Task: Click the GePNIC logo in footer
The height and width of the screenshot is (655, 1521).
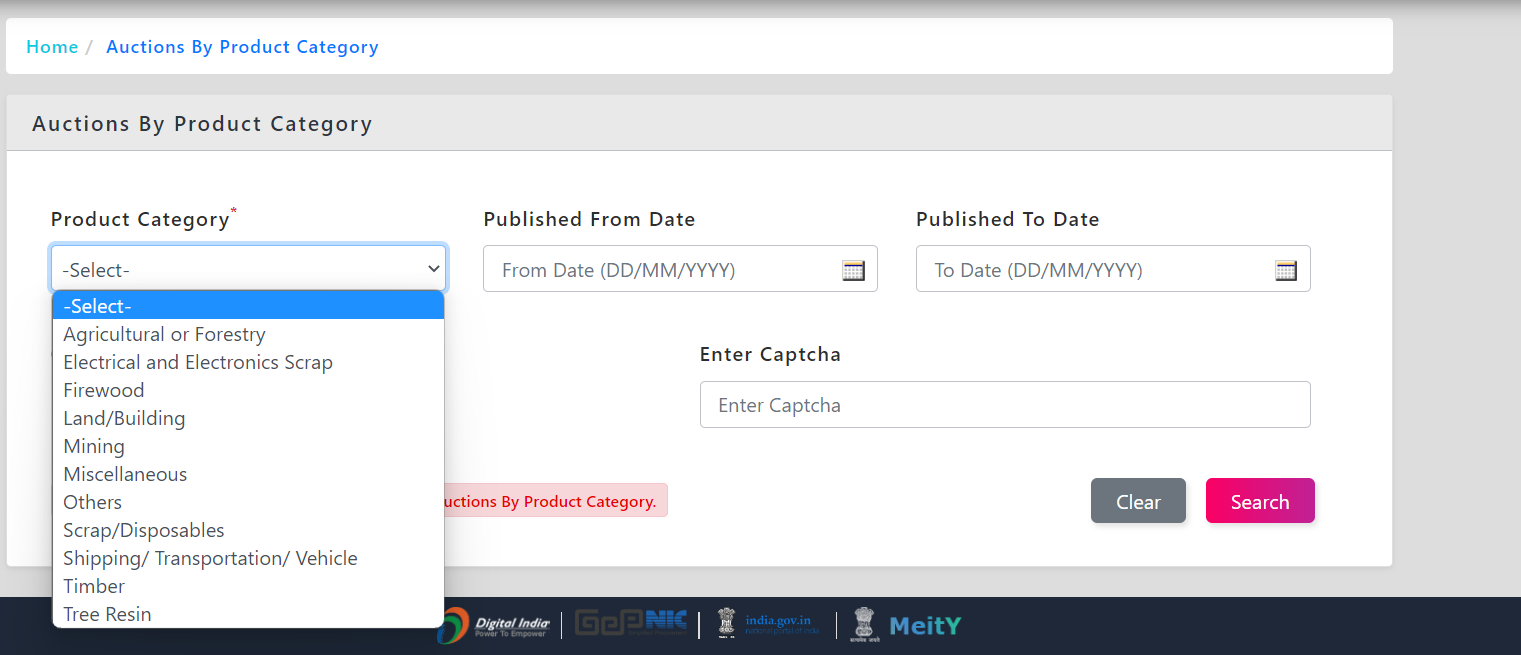Action: (630, 624)
